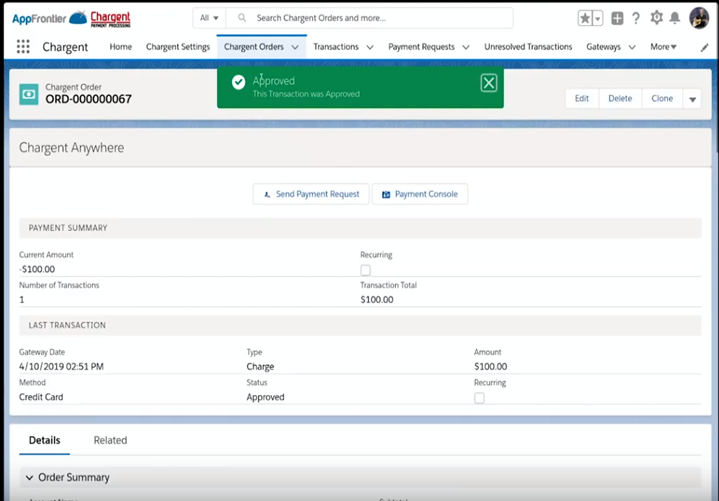
Task: Expand the Transactions tab chevron
Action: click(370, 47)
